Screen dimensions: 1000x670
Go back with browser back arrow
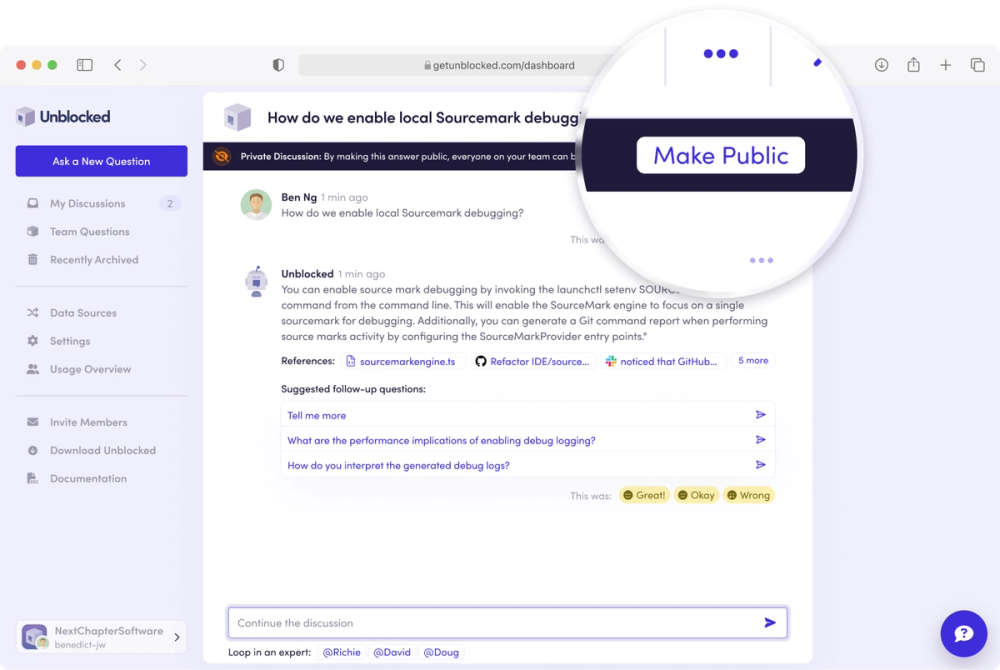(x=117, y=65)
